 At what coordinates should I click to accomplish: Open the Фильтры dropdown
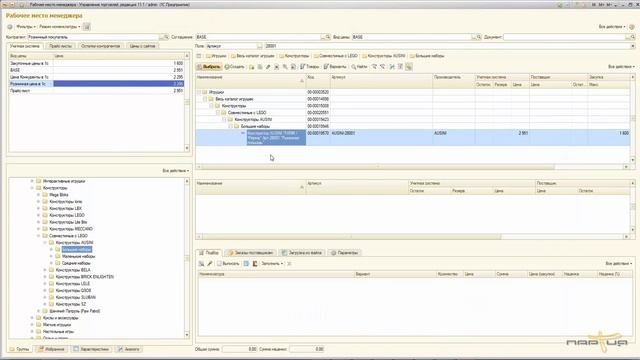[x=26, y=27]
